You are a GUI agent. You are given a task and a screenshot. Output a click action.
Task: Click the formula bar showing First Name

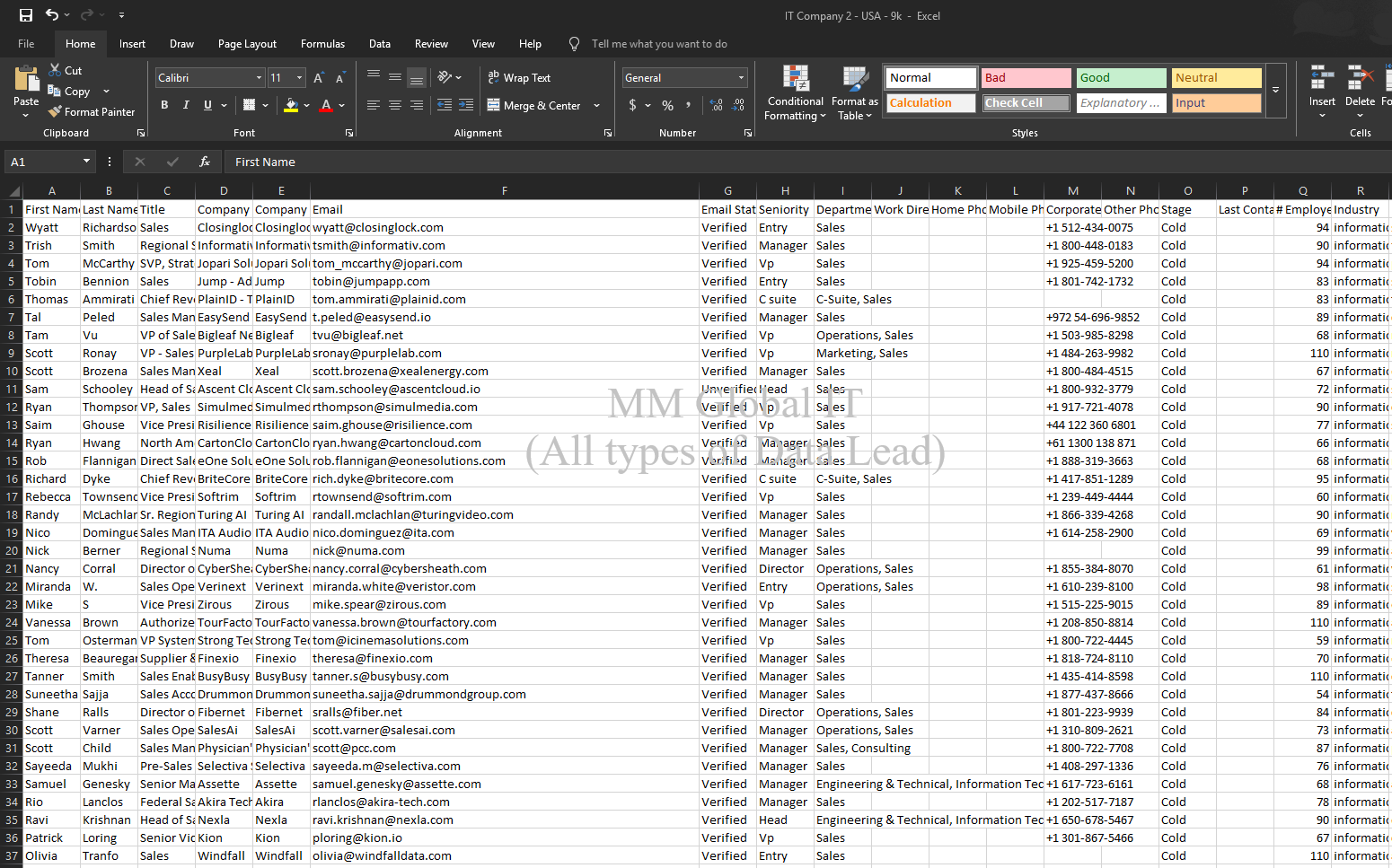806,162
